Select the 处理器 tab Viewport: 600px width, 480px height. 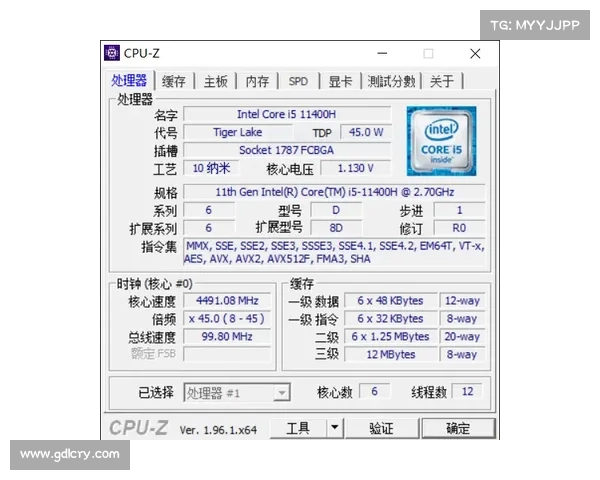pos(129,80)
